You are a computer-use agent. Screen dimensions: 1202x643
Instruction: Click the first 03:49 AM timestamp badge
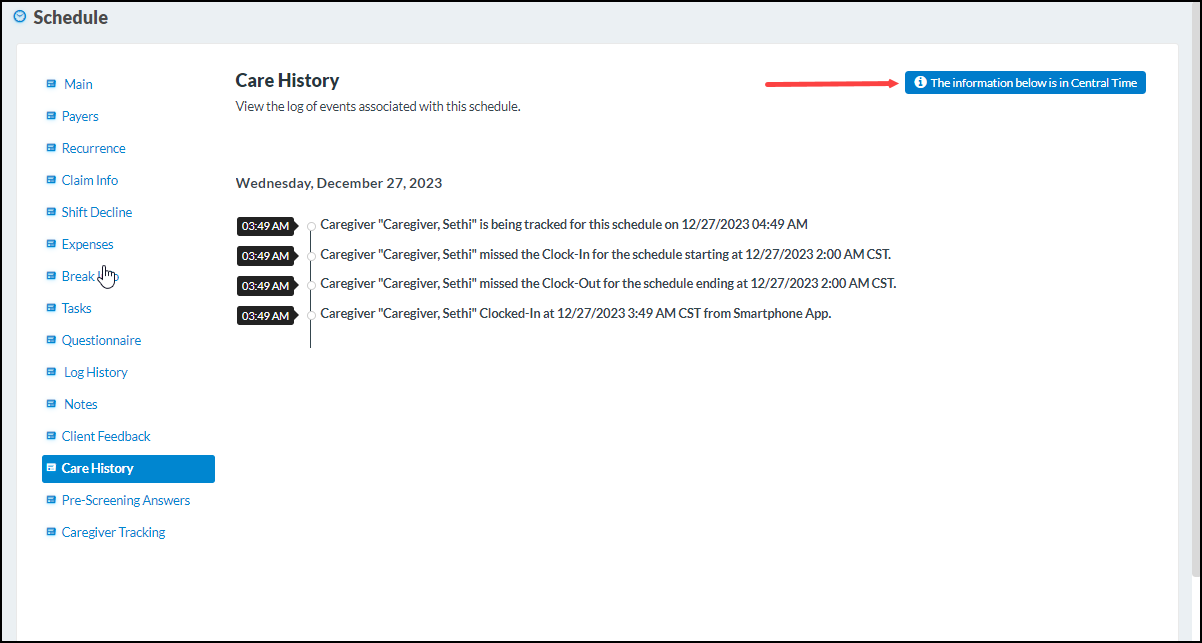coord(266,226)
